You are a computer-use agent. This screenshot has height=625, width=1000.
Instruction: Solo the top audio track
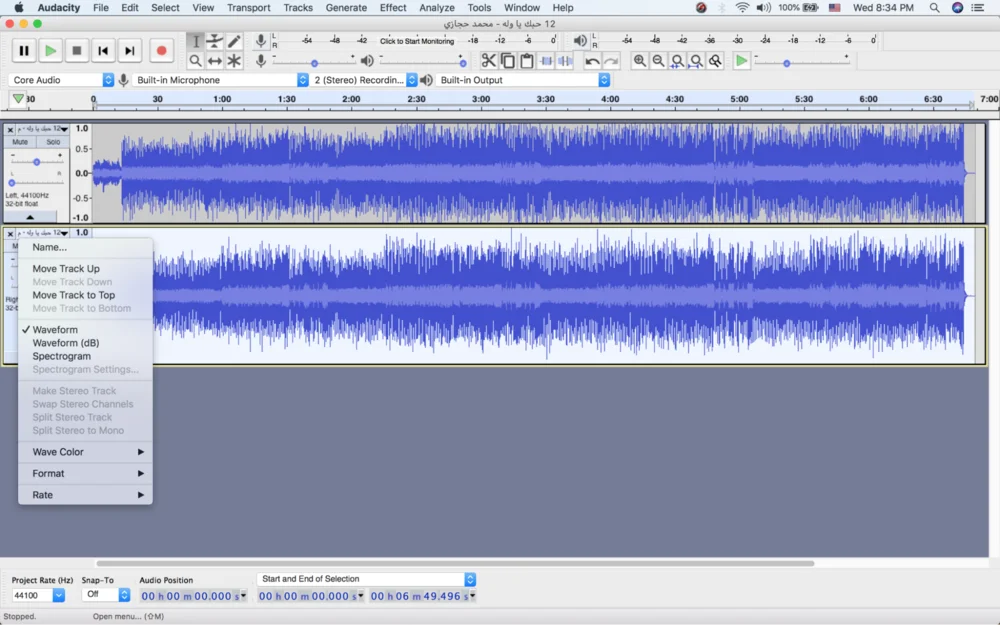point(53,142)
